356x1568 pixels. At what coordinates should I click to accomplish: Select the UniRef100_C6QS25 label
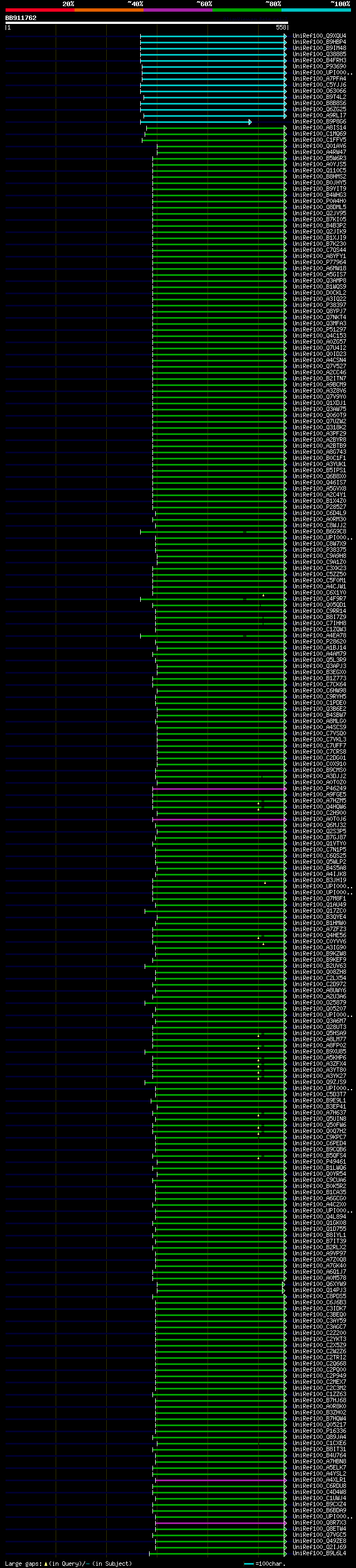coord(319,856)
